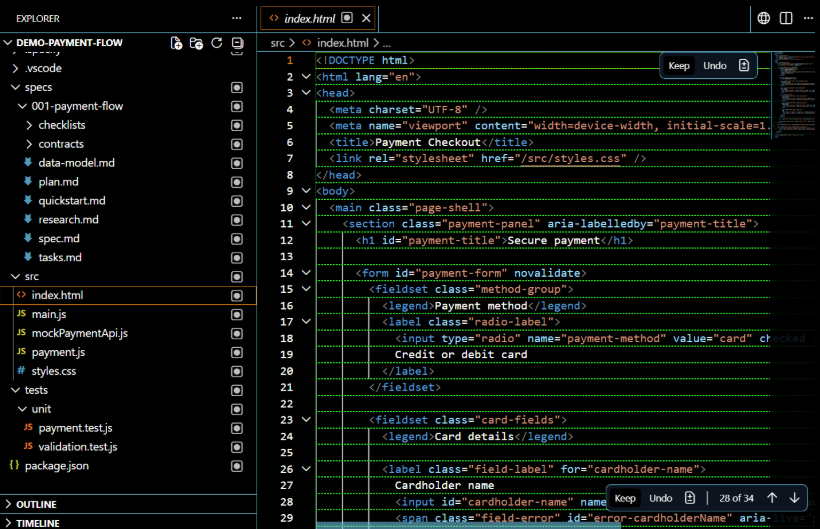Click line number 12 in the gutter
The width and height of the screenshot is (820, 529).
click(x=287, y=240)
